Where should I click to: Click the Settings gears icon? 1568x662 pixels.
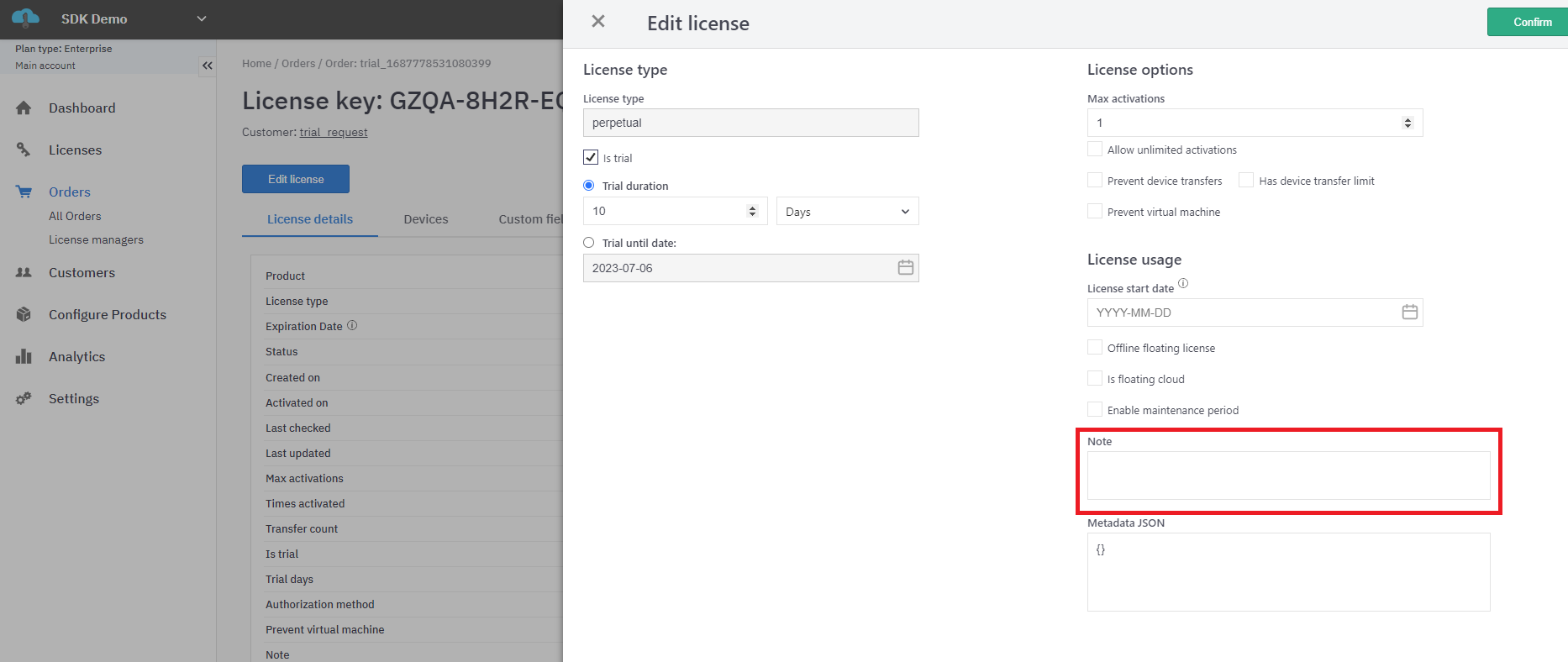click(x=24, y=398)
